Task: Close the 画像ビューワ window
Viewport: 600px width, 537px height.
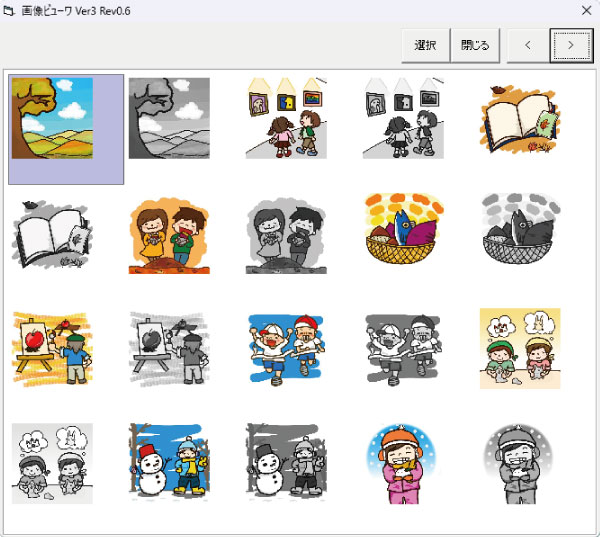Action: pyautogui.click(x=585, y=10)
